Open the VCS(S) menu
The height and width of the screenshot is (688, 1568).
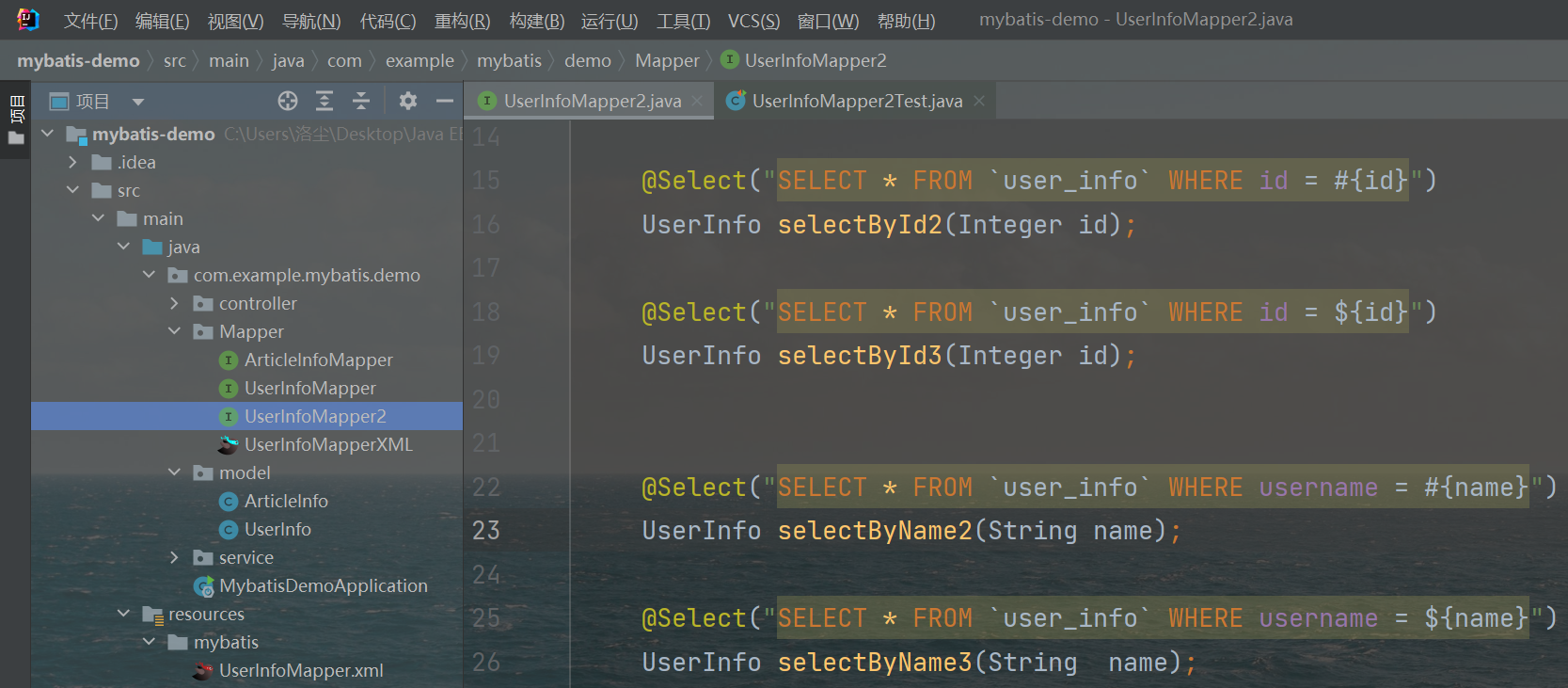tap(753, 21)
